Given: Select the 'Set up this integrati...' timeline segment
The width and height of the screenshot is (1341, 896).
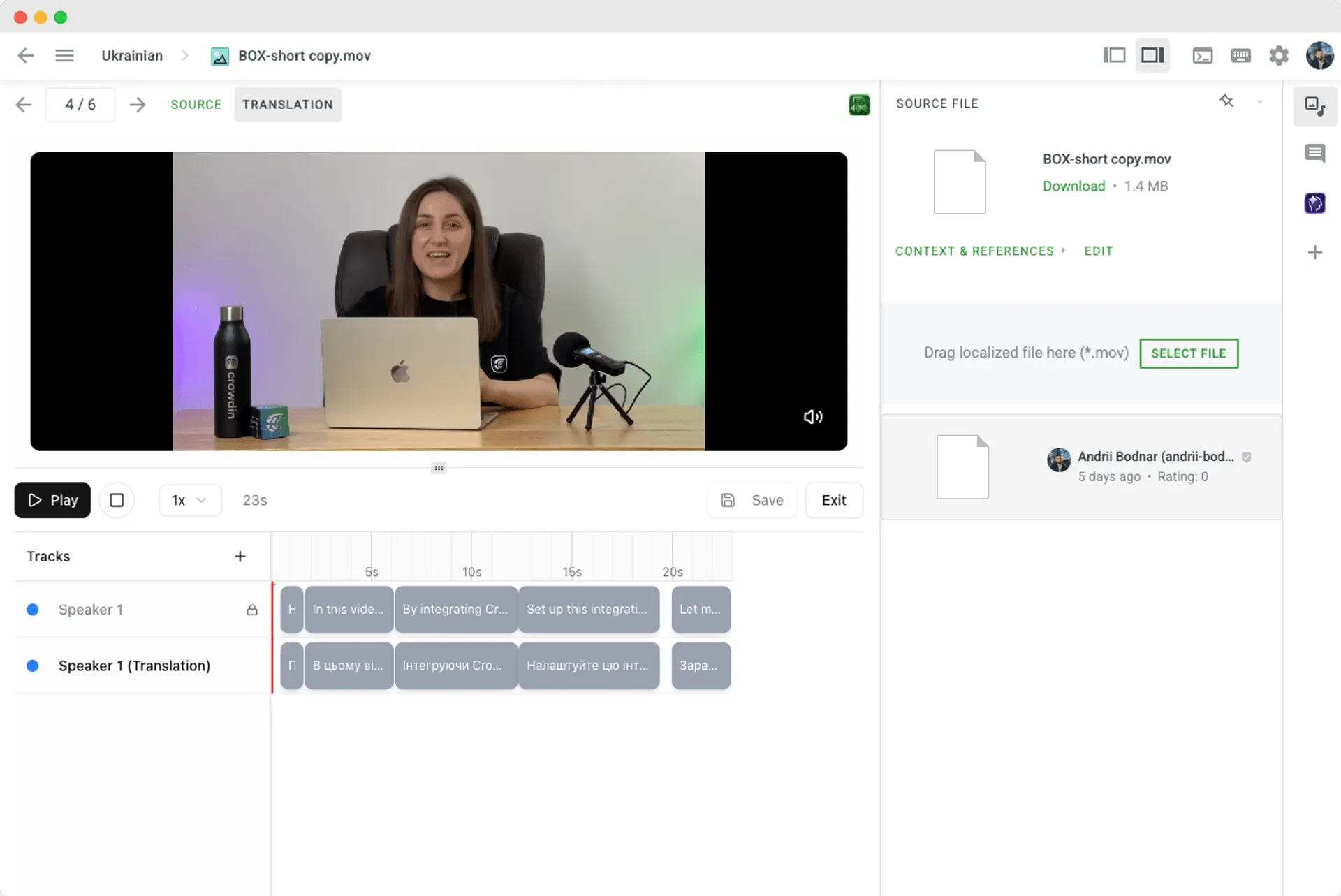Looking at the screenshot, I should pyautogui.click(x=588, y=610).
